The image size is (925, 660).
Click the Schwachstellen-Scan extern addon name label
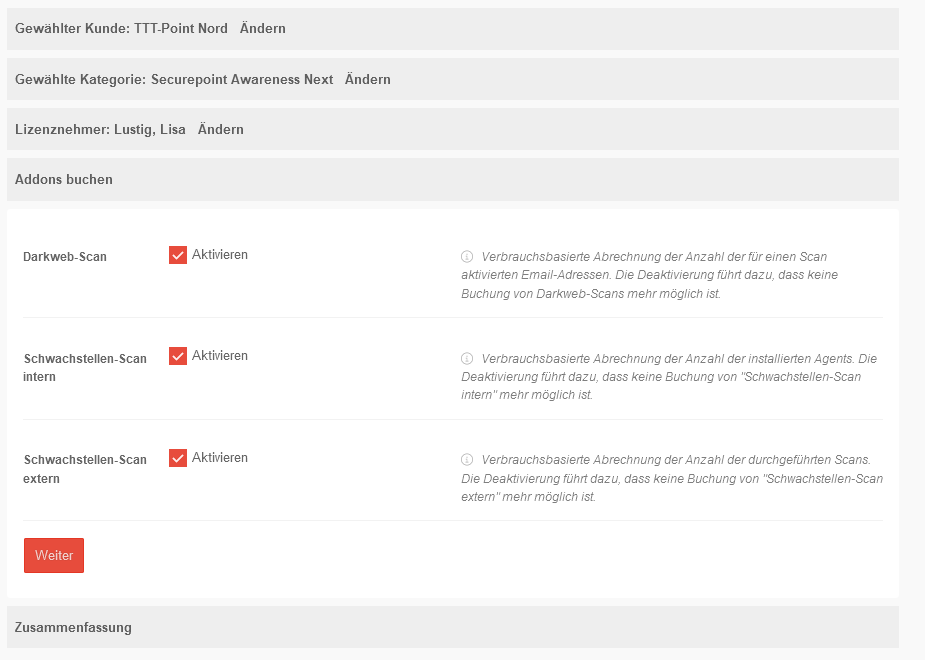85,469
